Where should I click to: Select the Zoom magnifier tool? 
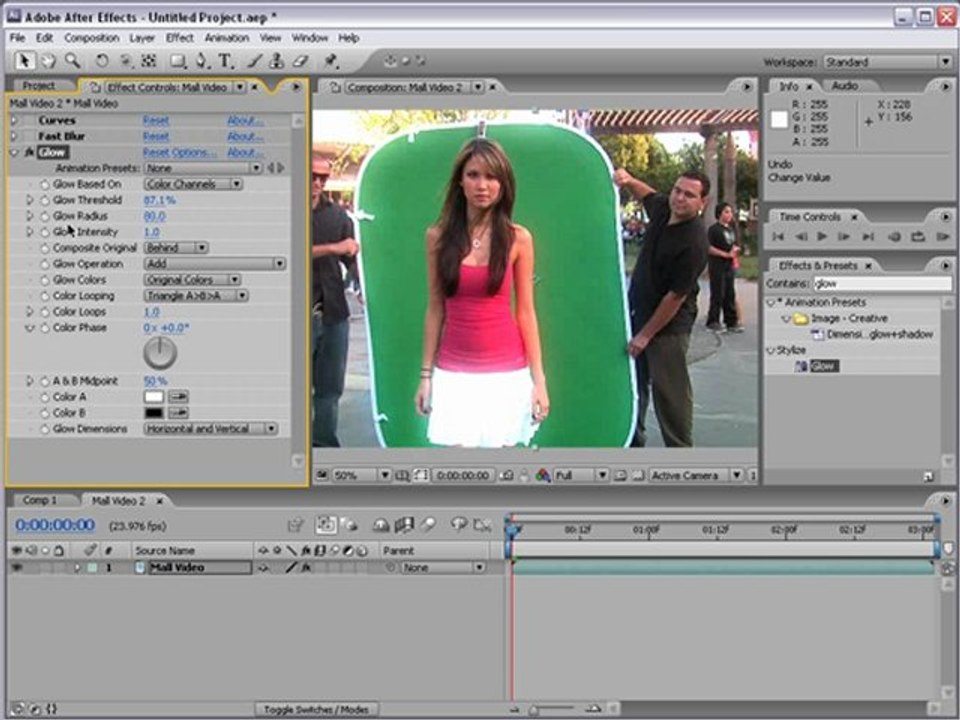coord(72,61)
